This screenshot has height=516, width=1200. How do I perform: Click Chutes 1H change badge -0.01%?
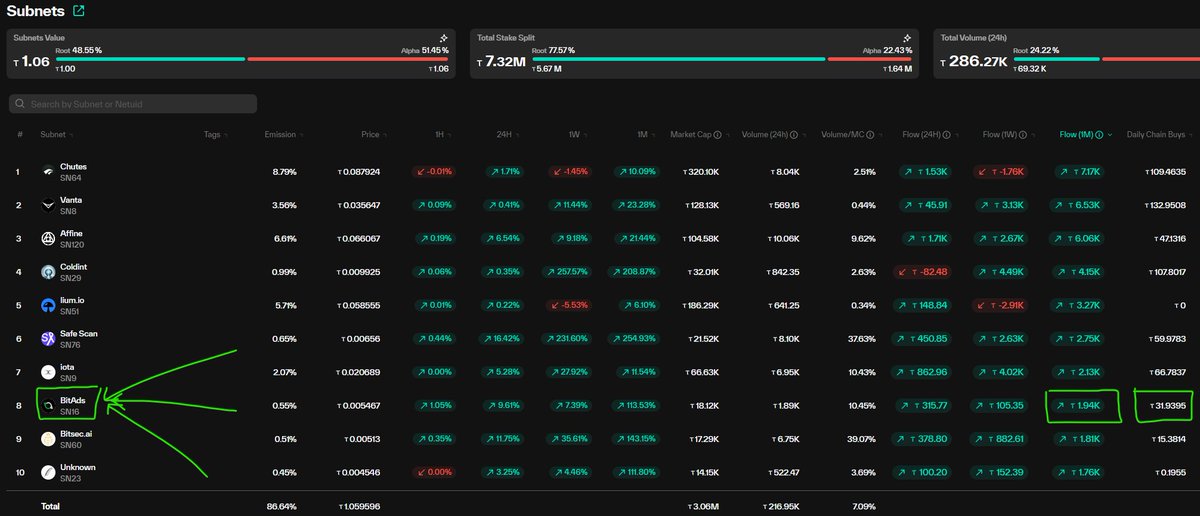(433, 172)
